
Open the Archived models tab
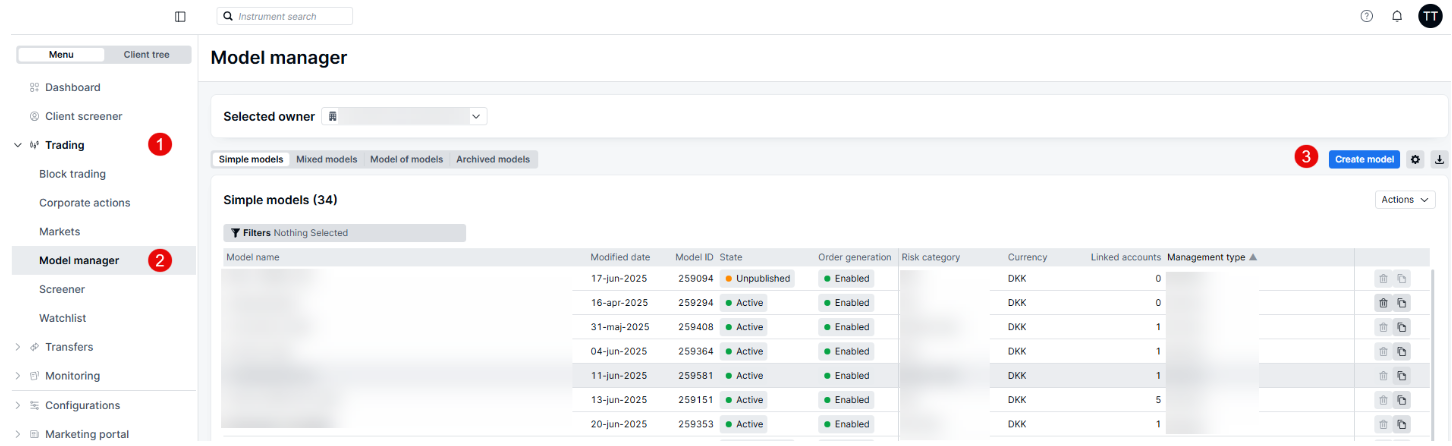(493, 159)
